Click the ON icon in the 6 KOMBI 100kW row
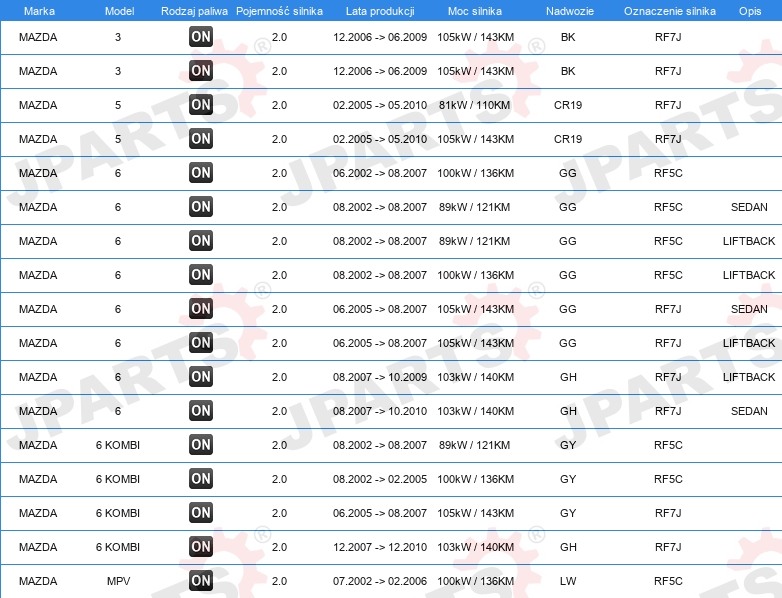The width and height of the screenshot is (782, 598). coord(201,478)
